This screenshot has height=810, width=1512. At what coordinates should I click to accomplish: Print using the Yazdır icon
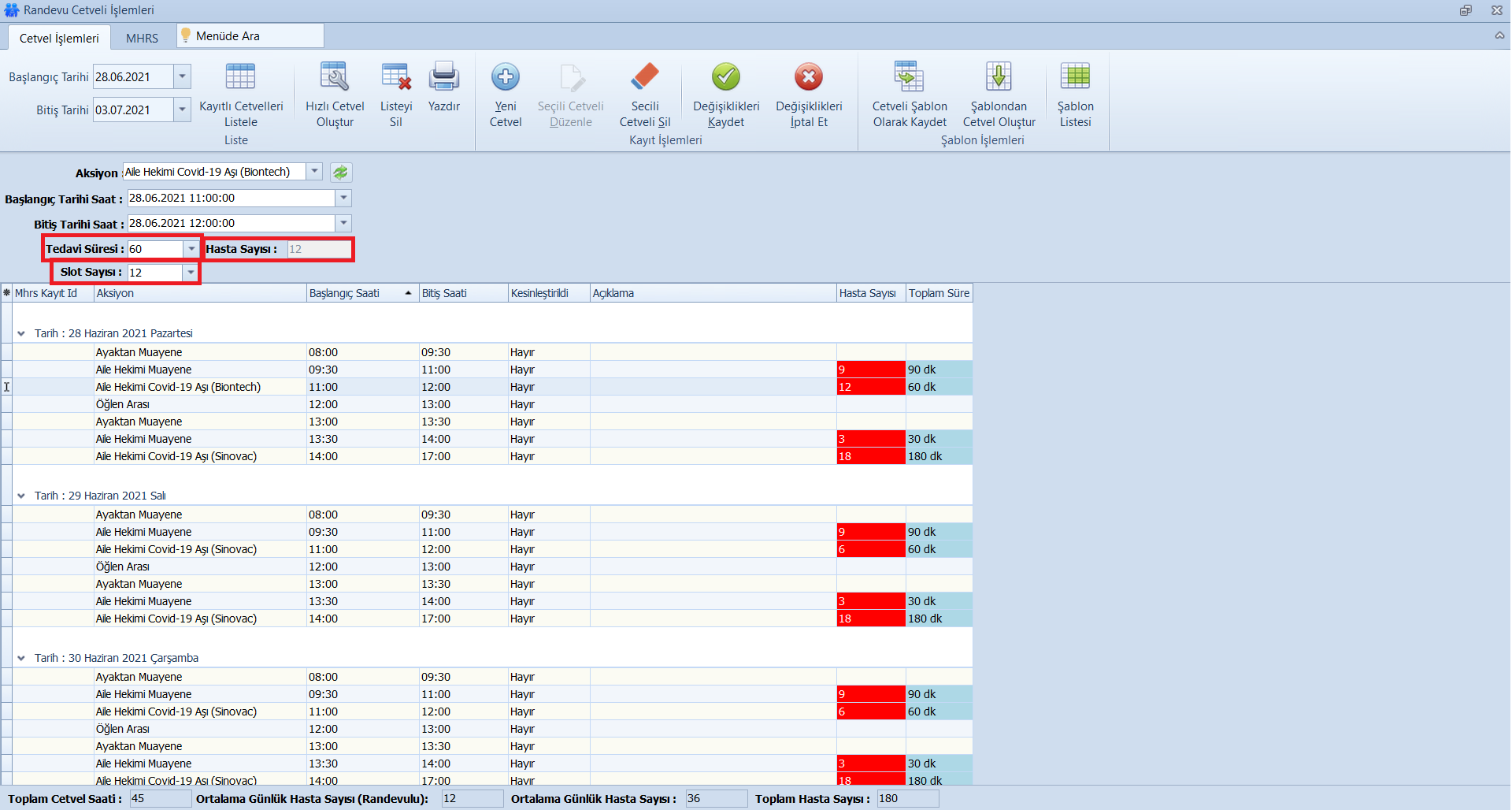444,77
